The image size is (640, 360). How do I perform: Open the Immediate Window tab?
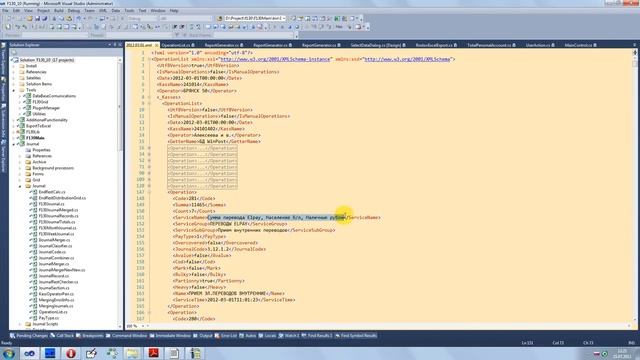[170, 336]
